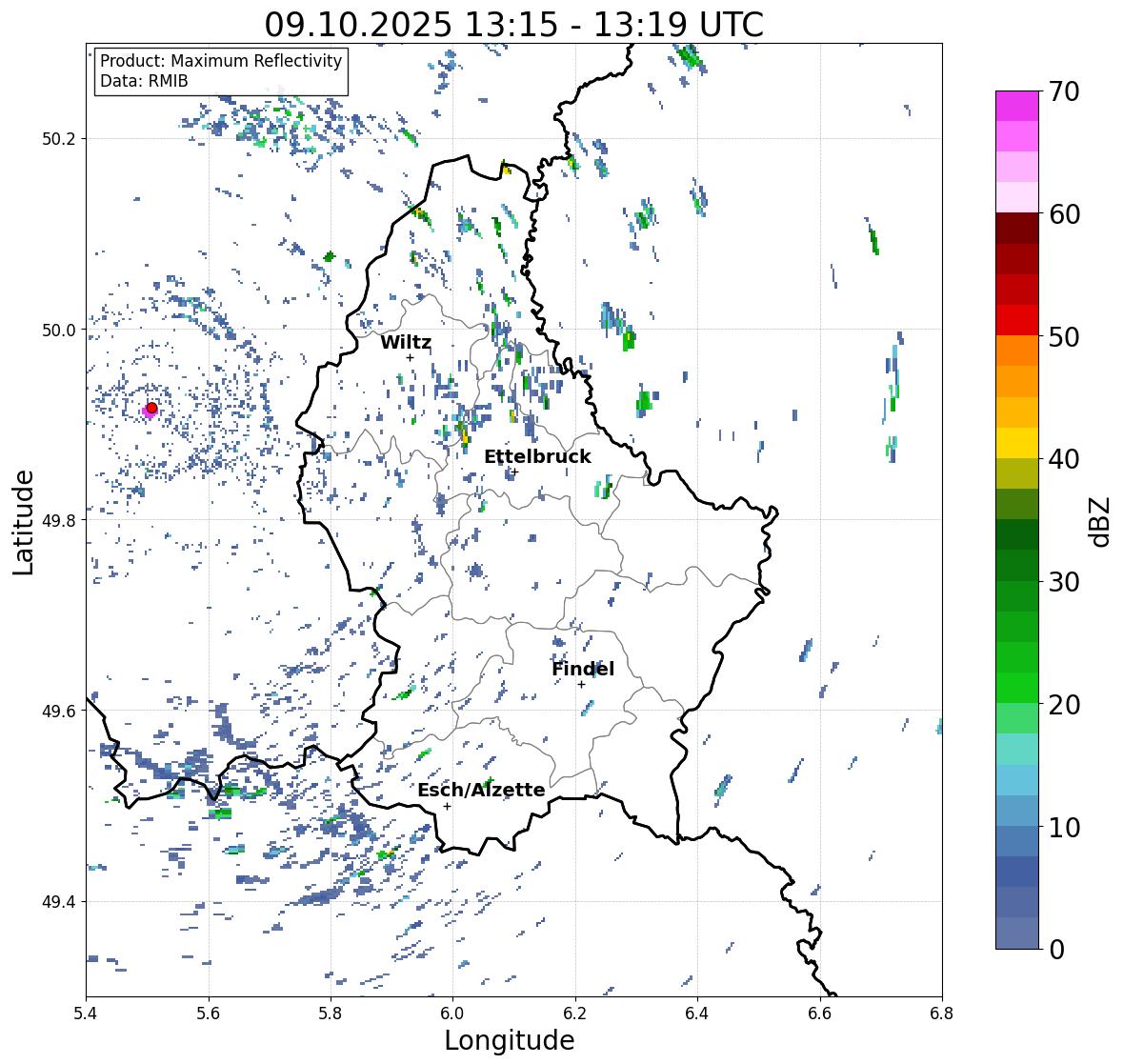This screenshot has width=1123, height=1064.
Task: Click the 6.8 longitude tick label
Action: point(942,1014)
